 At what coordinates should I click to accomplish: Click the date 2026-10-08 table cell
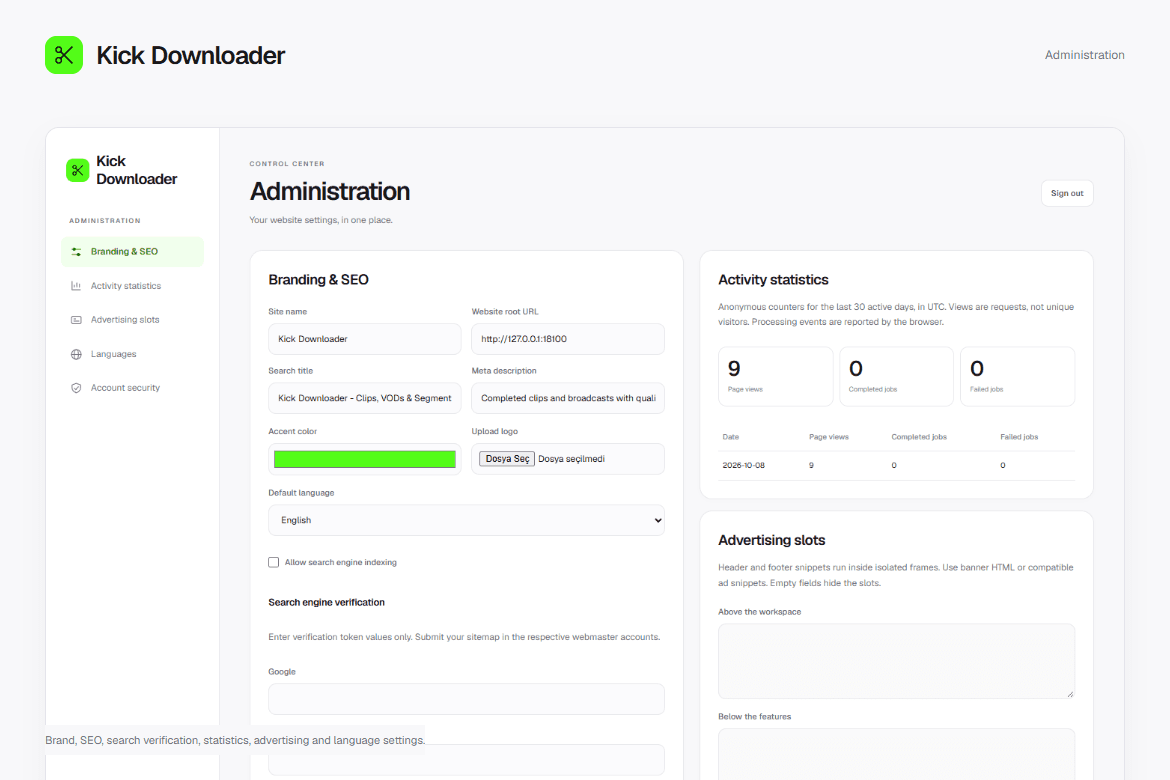pos(743,465)
